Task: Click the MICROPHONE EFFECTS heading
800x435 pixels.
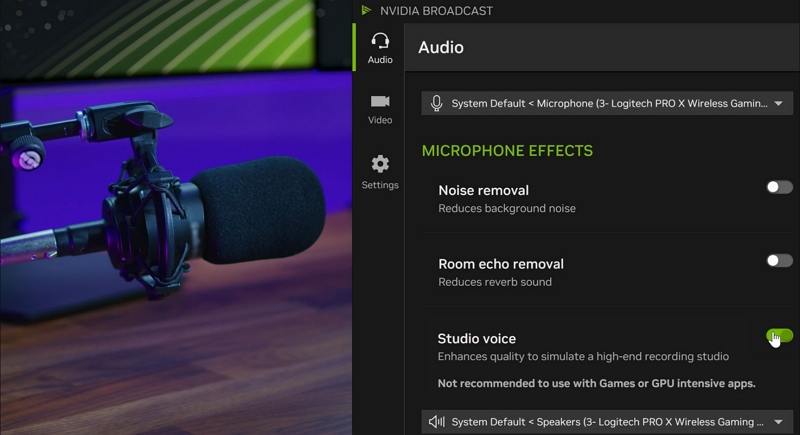Action: [507, 151]
